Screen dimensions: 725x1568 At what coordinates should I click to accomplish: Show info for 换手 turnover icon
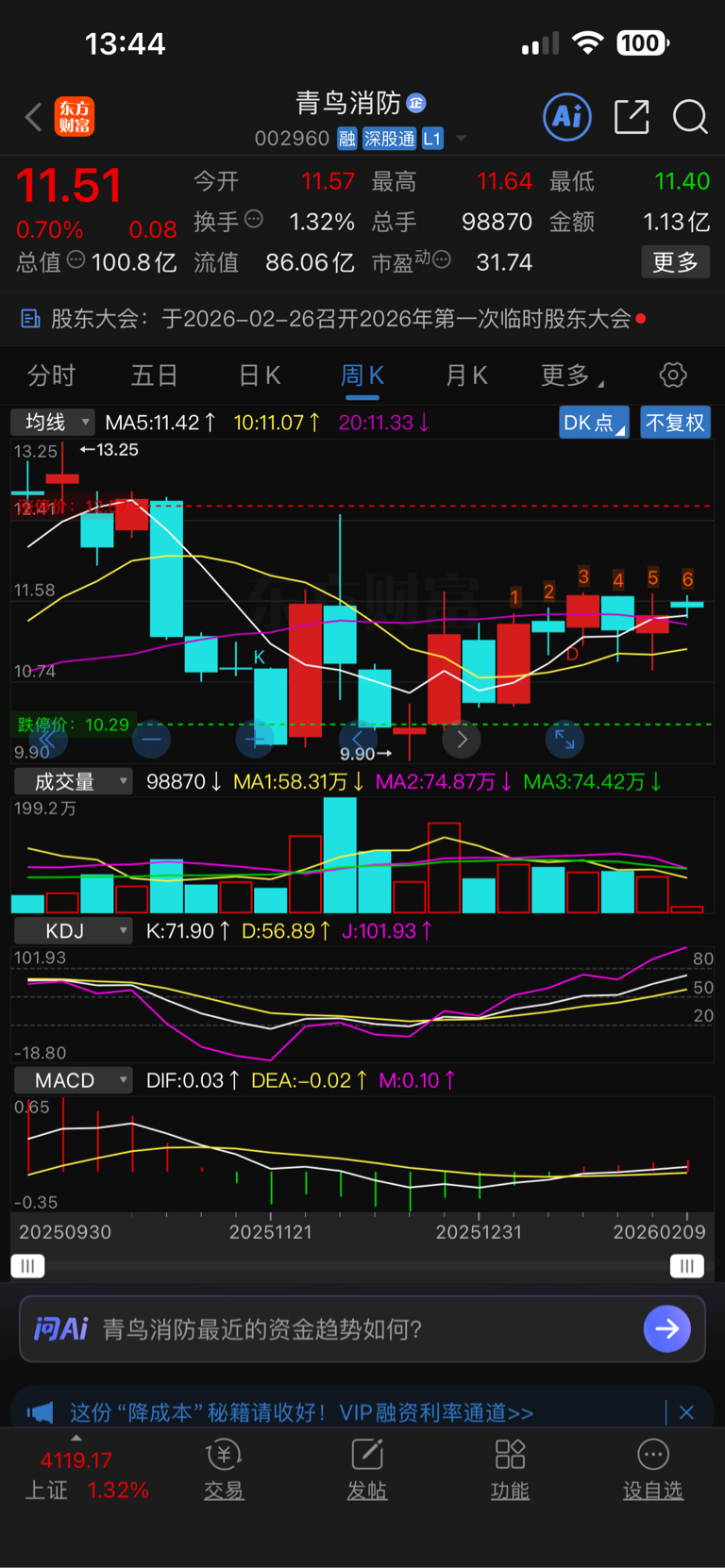tap(254, 219)
